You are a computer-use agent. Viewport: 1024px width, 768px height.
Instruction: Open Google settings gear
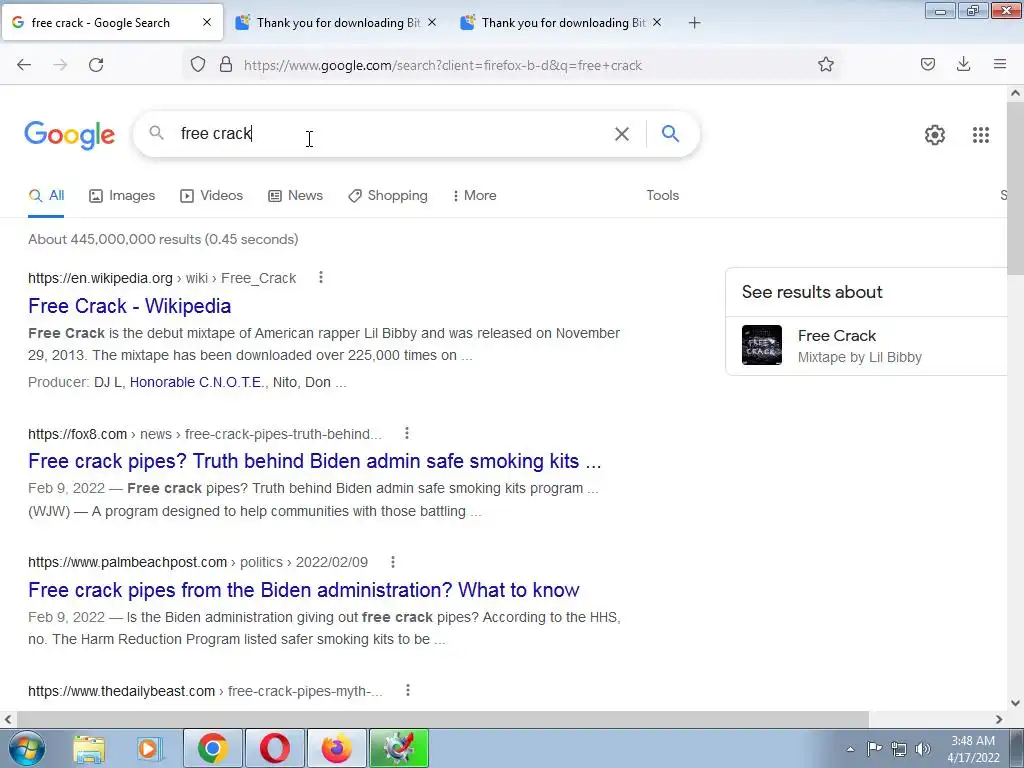coord(935,135)
